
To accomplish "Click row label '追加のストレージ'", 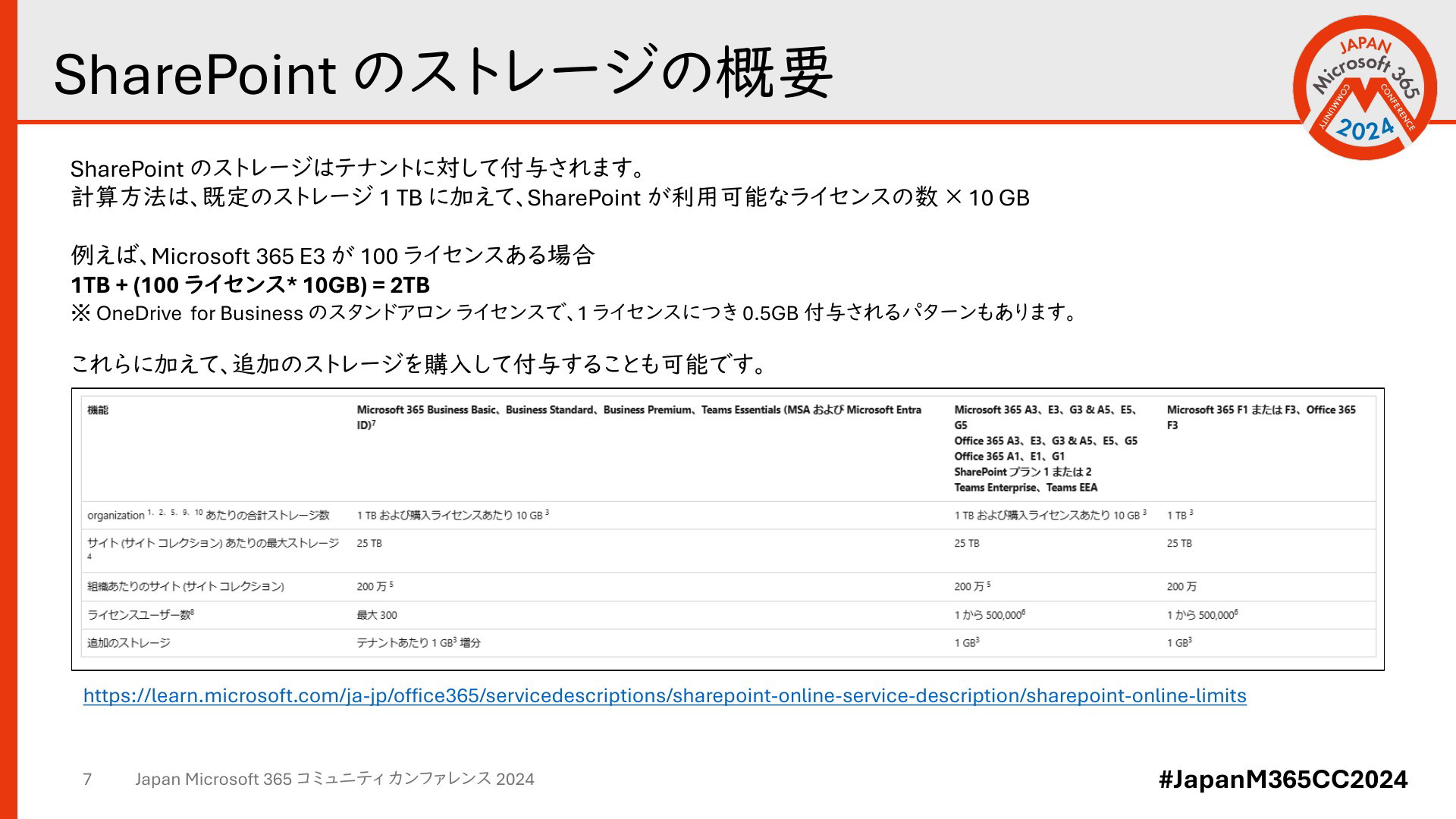I will [x=129, y=643].
